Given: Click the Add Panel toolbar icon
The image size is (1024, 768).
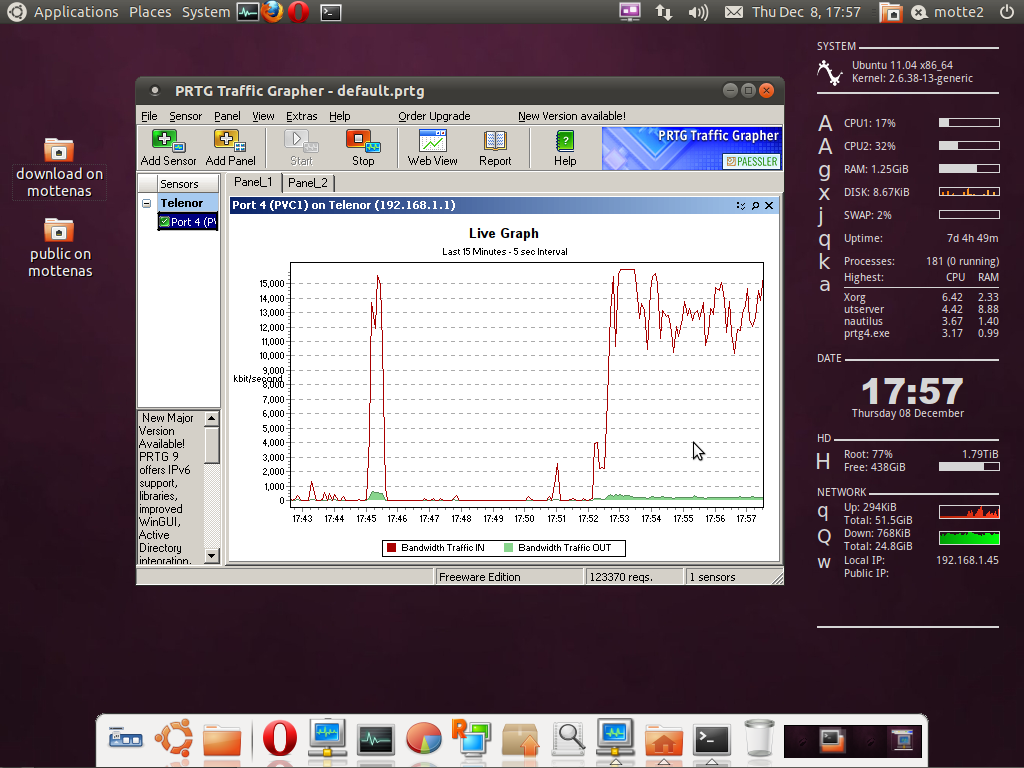Looking at the screenshot, I should (230, 148).
